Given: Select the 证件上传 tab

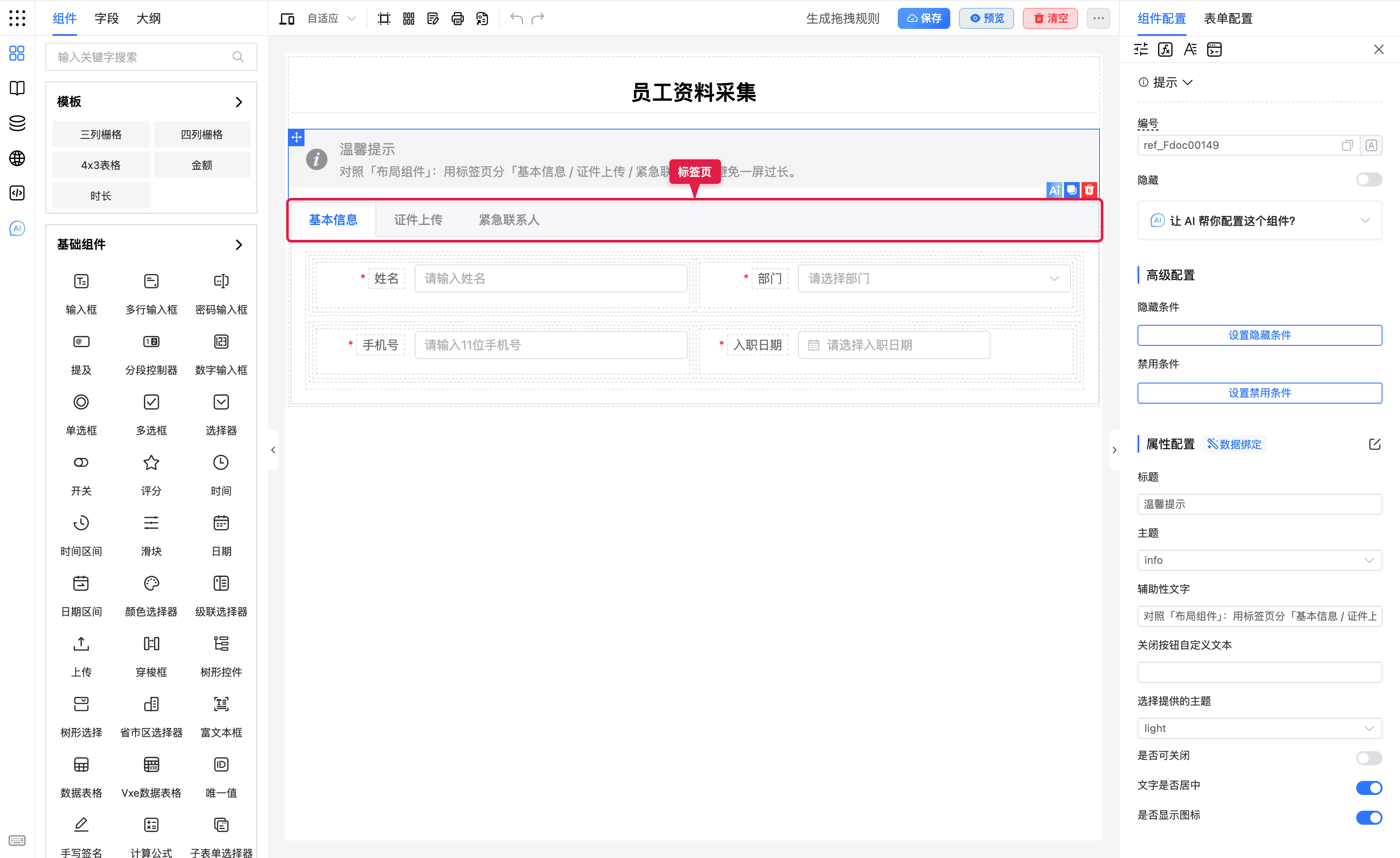Looking at the screenshot, I should click(x=418, y=220).
